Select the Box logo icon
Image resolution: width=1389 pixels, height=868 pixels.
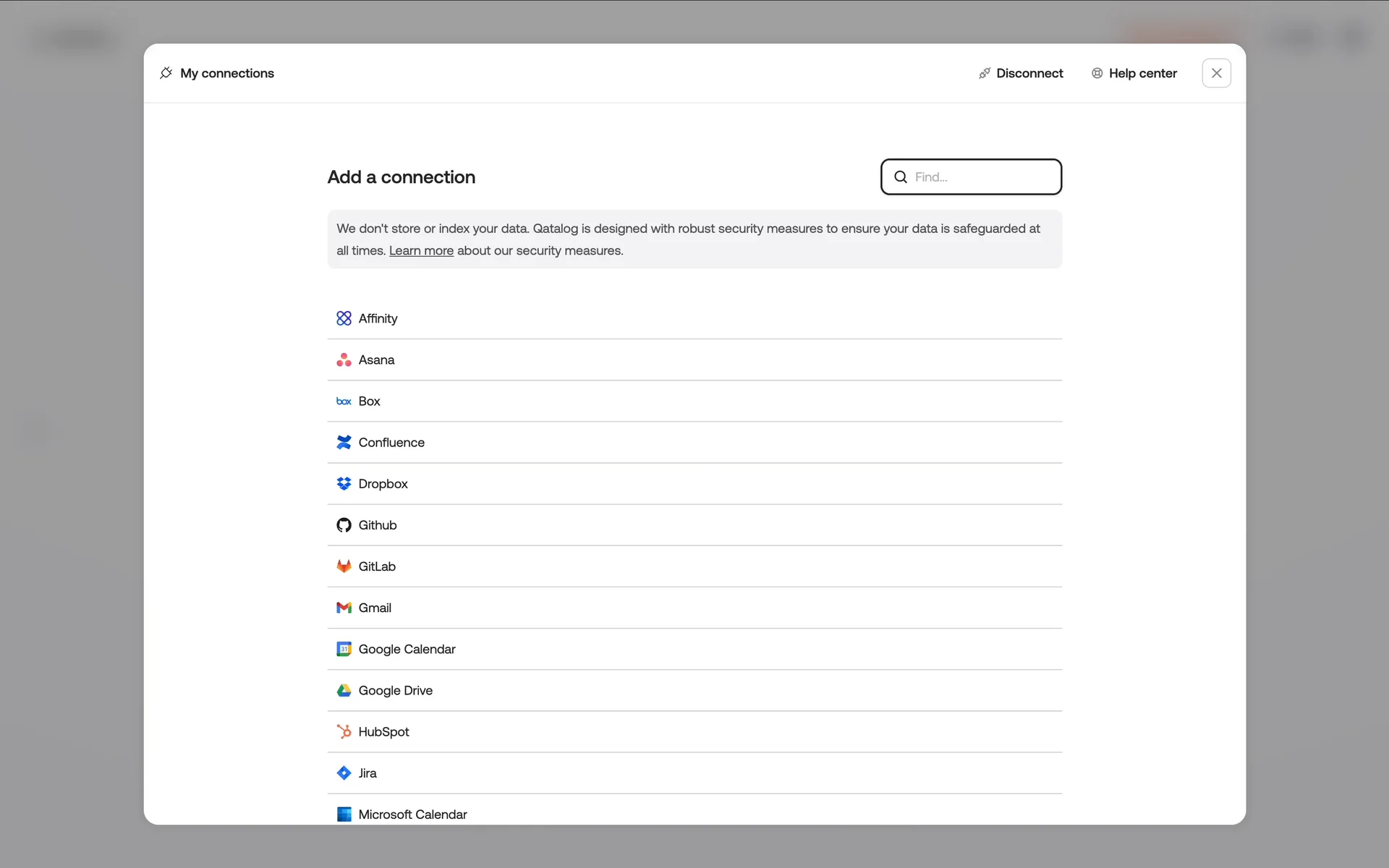click(344, 401)
